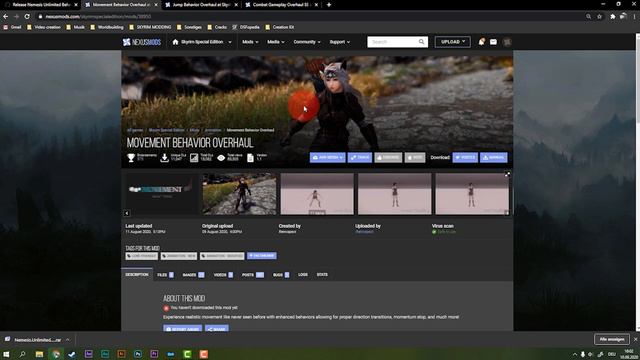Click the Report Abuse button

coord(182,329)
